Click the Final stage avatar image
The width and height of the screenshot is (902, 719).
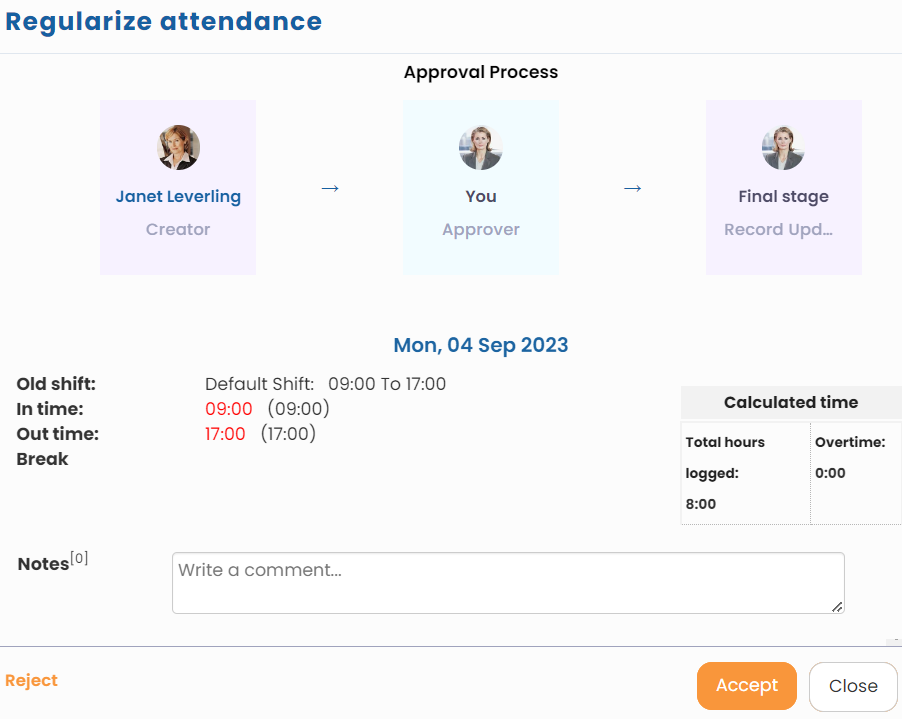pyautogui.click(x=783, y=148)
